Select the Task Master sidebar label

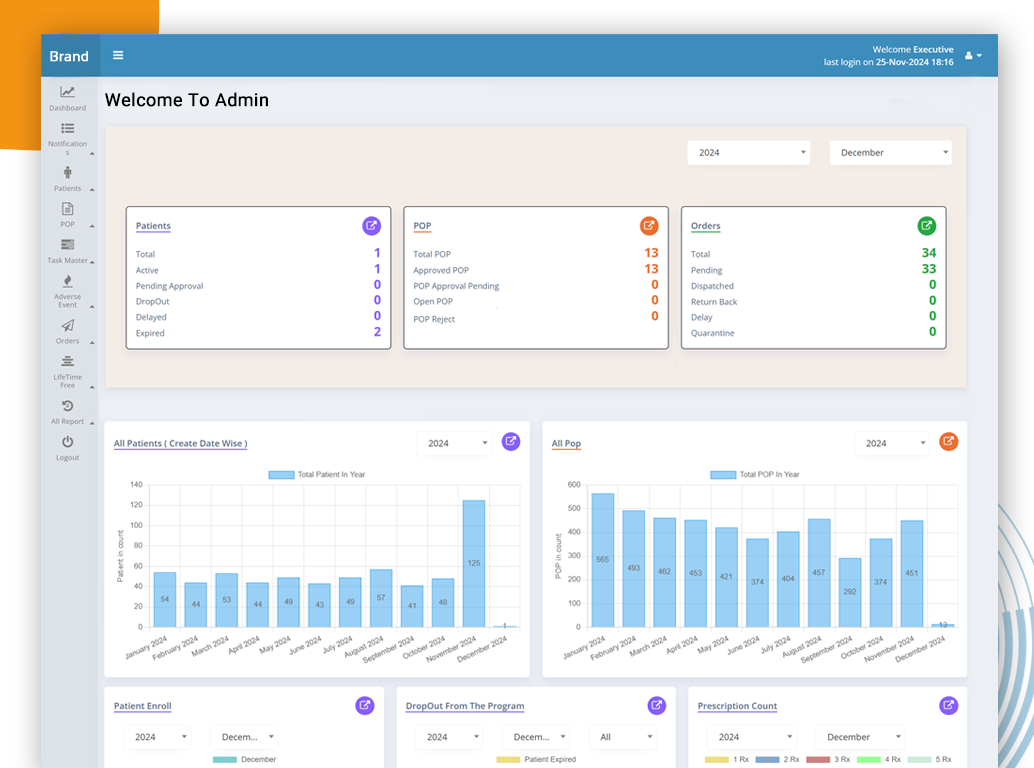tap(67, 260)
